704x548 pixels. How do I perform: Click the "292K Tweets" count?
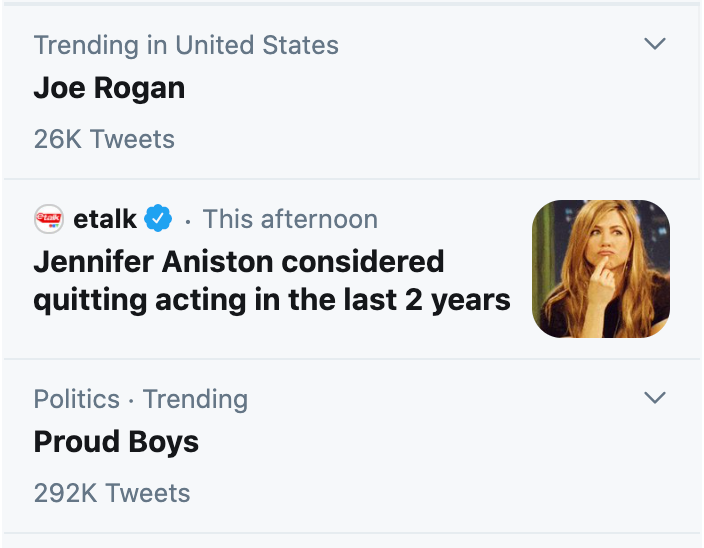pos(112,493)
